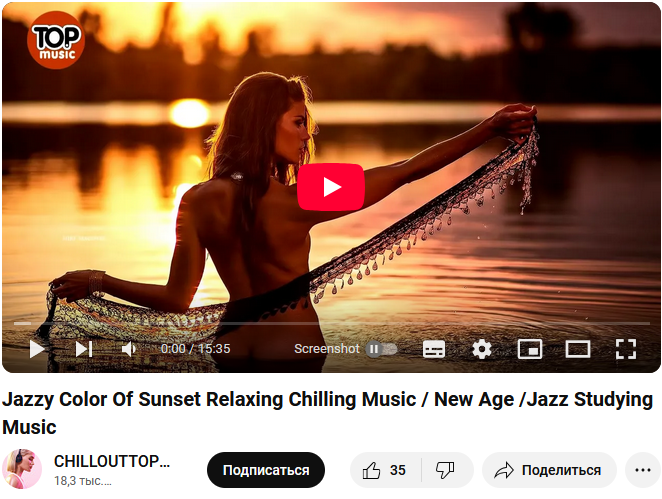Viewport: 662px width, 499px height.
Task: Click the video progress bar
Action: pos(331,323)
